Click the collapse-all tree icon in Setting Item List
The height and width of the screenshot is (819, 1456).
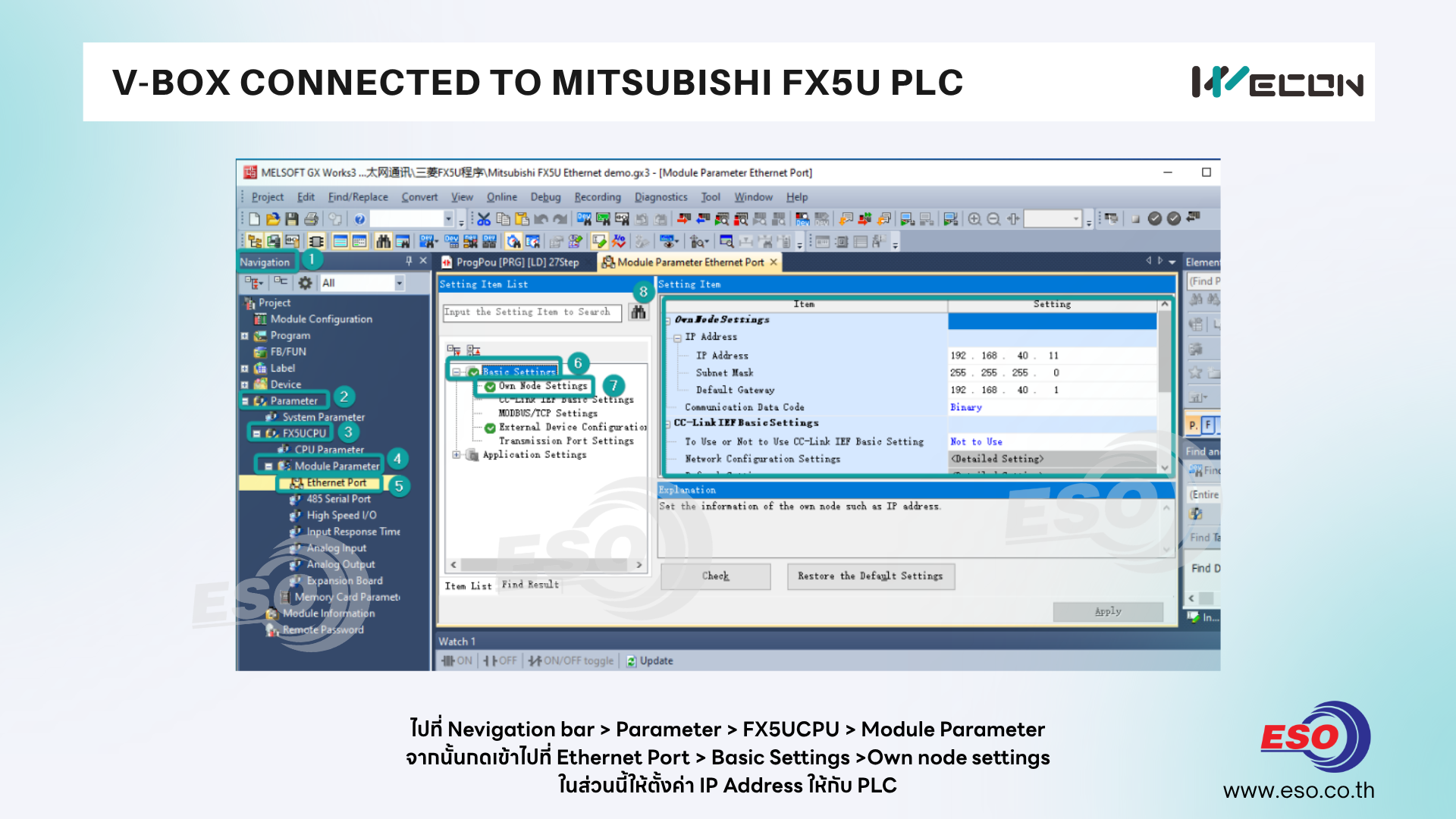[x=473, y=350]
